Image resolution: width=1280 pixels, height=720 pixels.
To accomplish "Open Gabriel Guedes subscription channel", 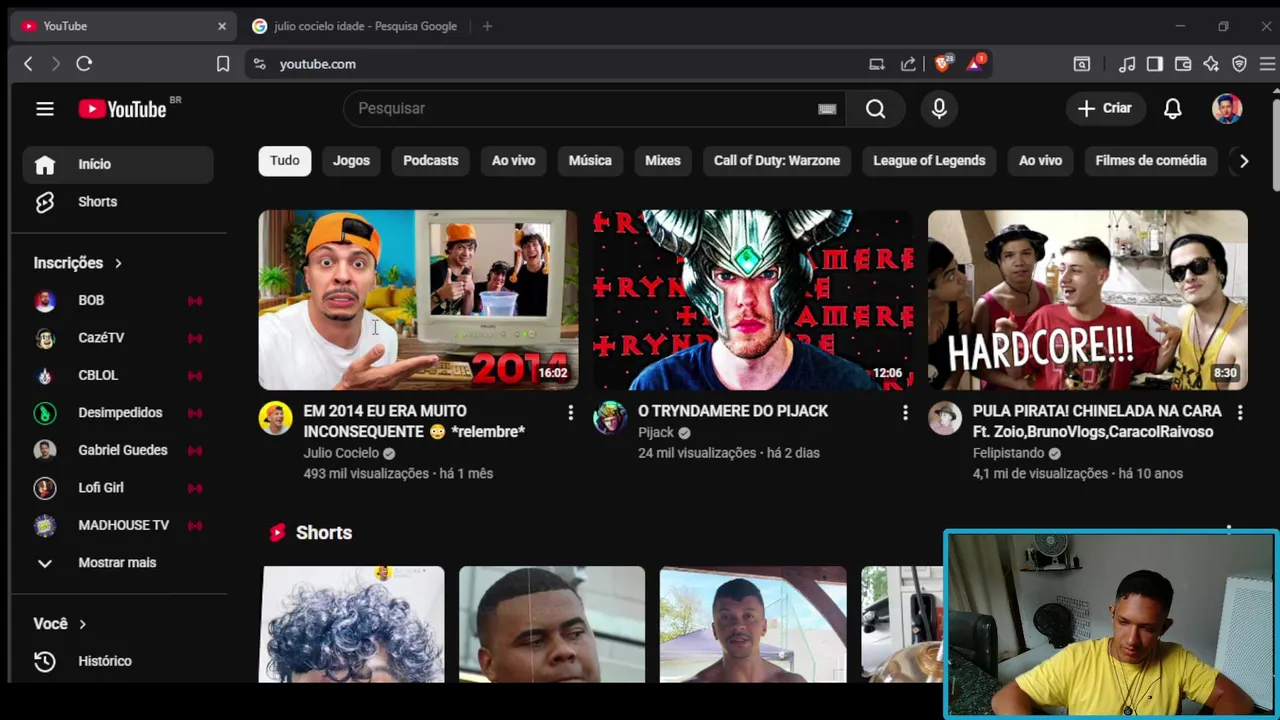I will point(118,450).
